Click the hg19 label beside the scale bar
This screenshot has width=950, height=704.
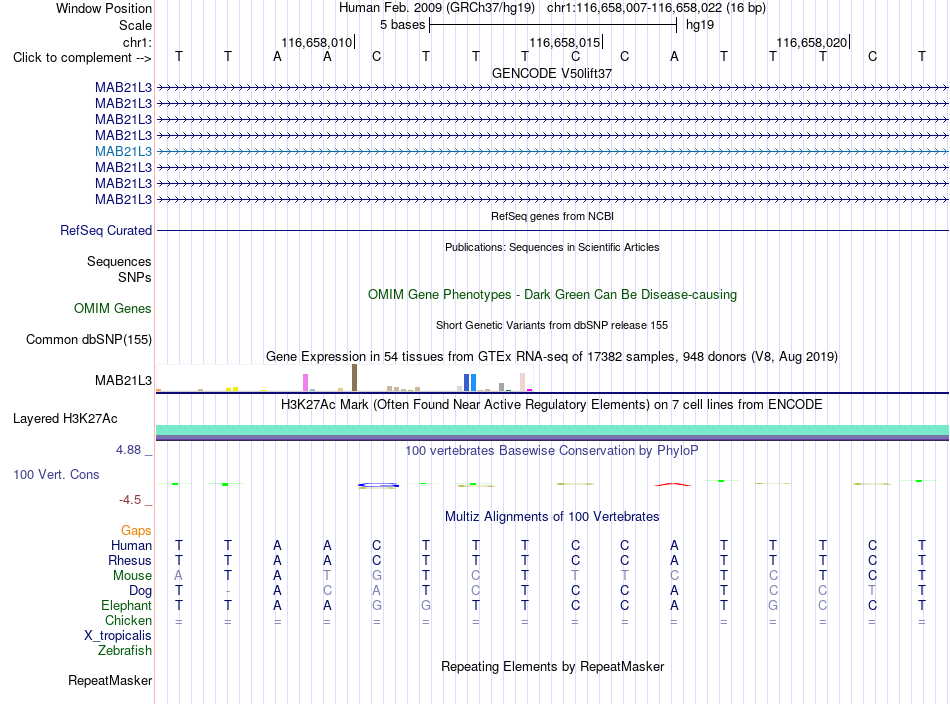(700, 25)
